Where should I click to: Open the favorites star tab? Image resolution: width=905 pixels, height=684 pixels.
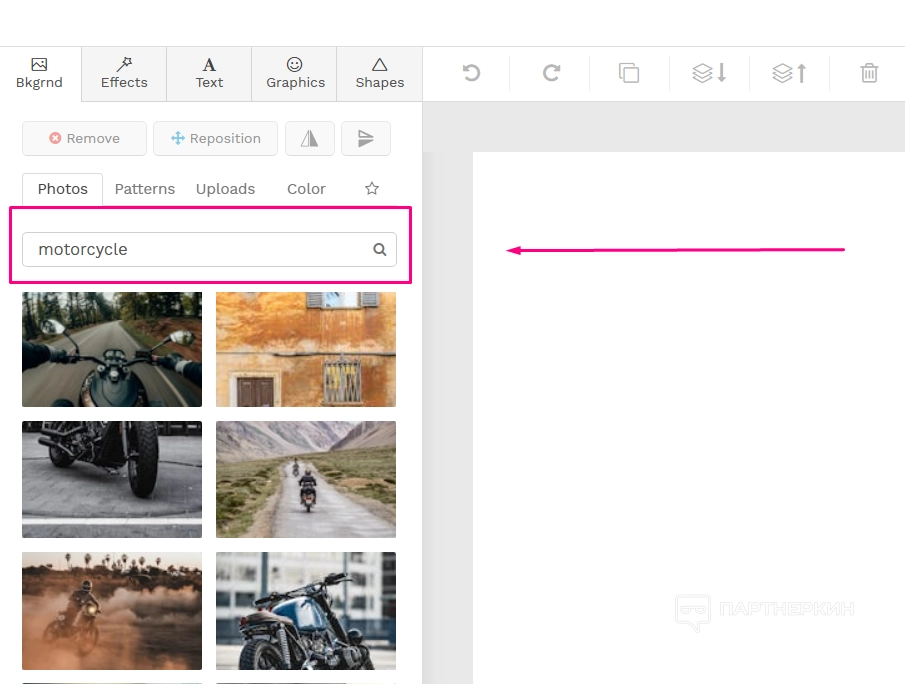372,188
